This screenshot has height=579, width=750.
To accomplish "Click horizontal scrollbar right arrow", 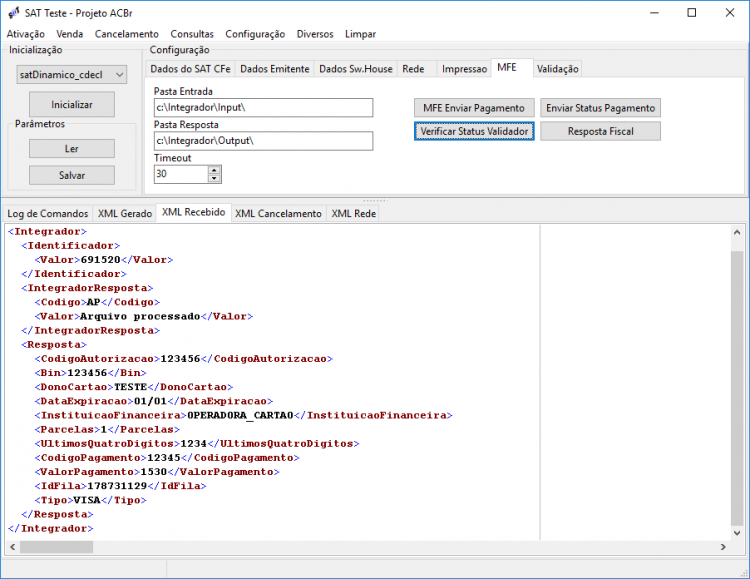I will point(723,547).
